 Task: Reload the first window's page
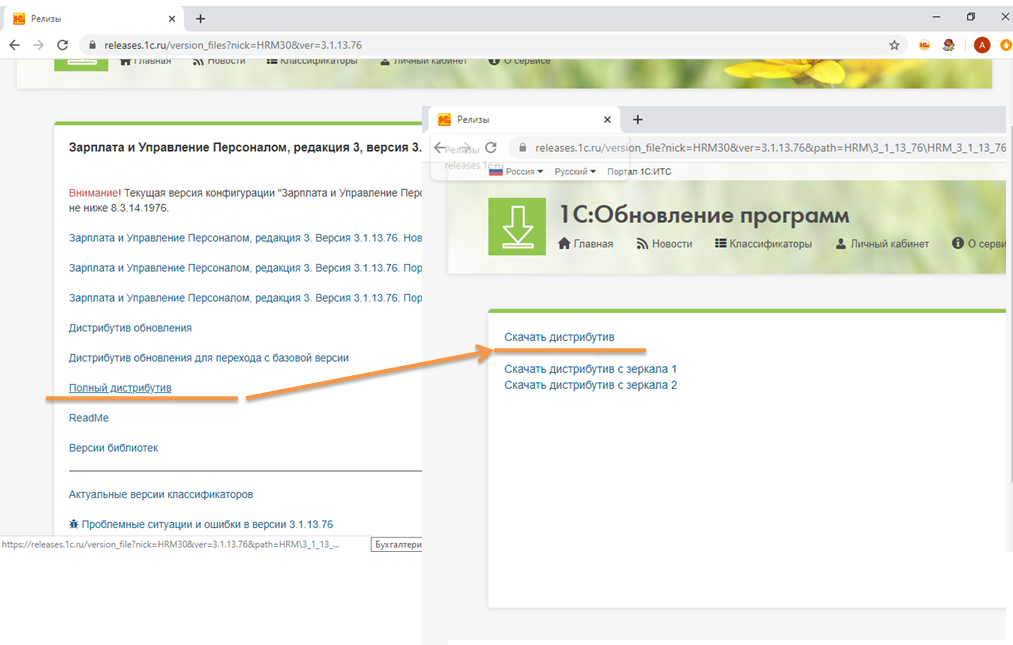(63, 45)
